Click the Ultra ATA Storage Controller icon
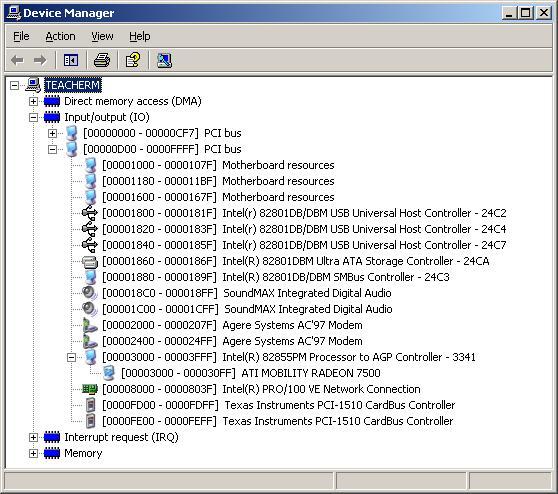Image resolution: width=558 pixels, height=494 pixels. [x=90, y=261]
